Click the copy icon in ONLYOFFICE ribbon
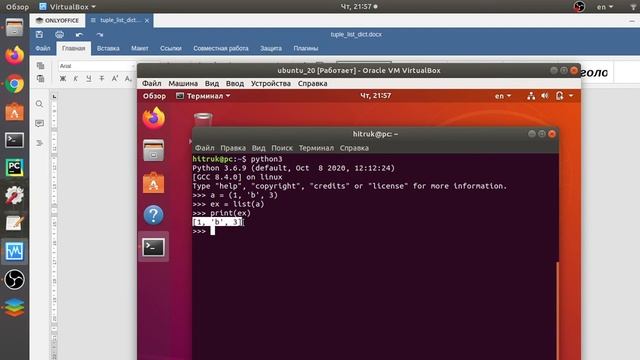The image size is (640, 360). [40, 66]
